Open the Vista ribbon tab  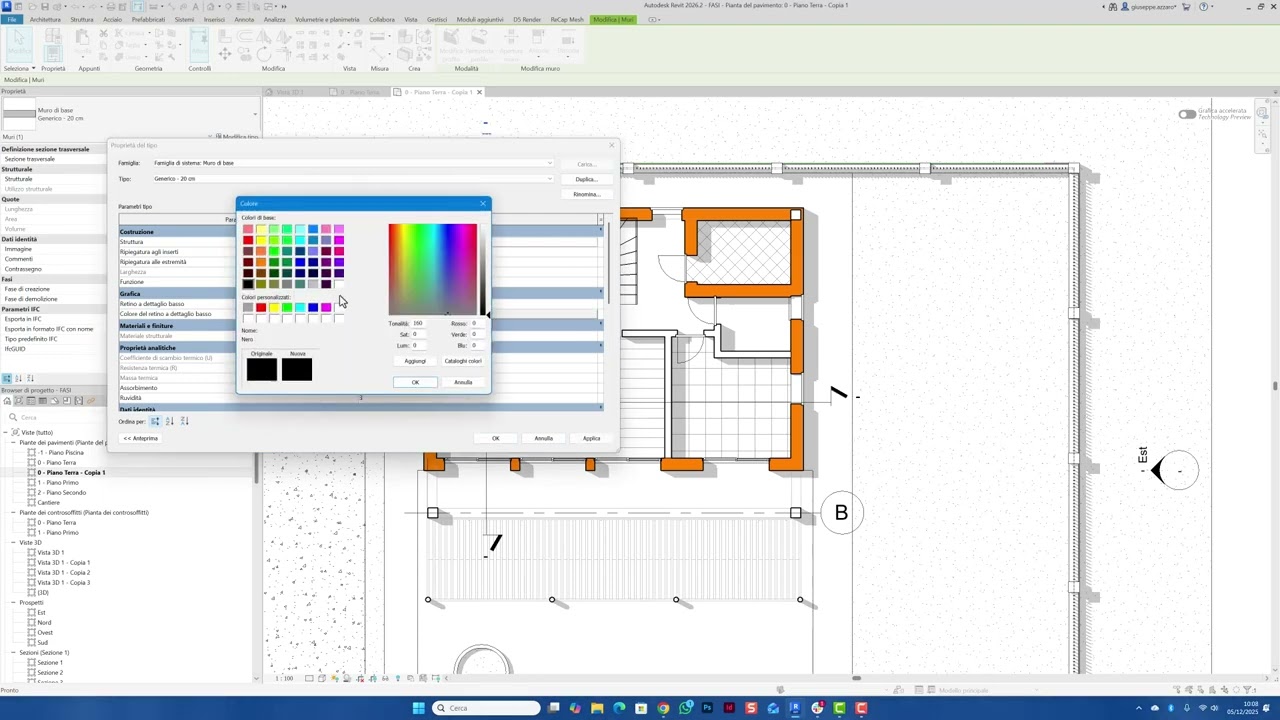tap(411, 19)
